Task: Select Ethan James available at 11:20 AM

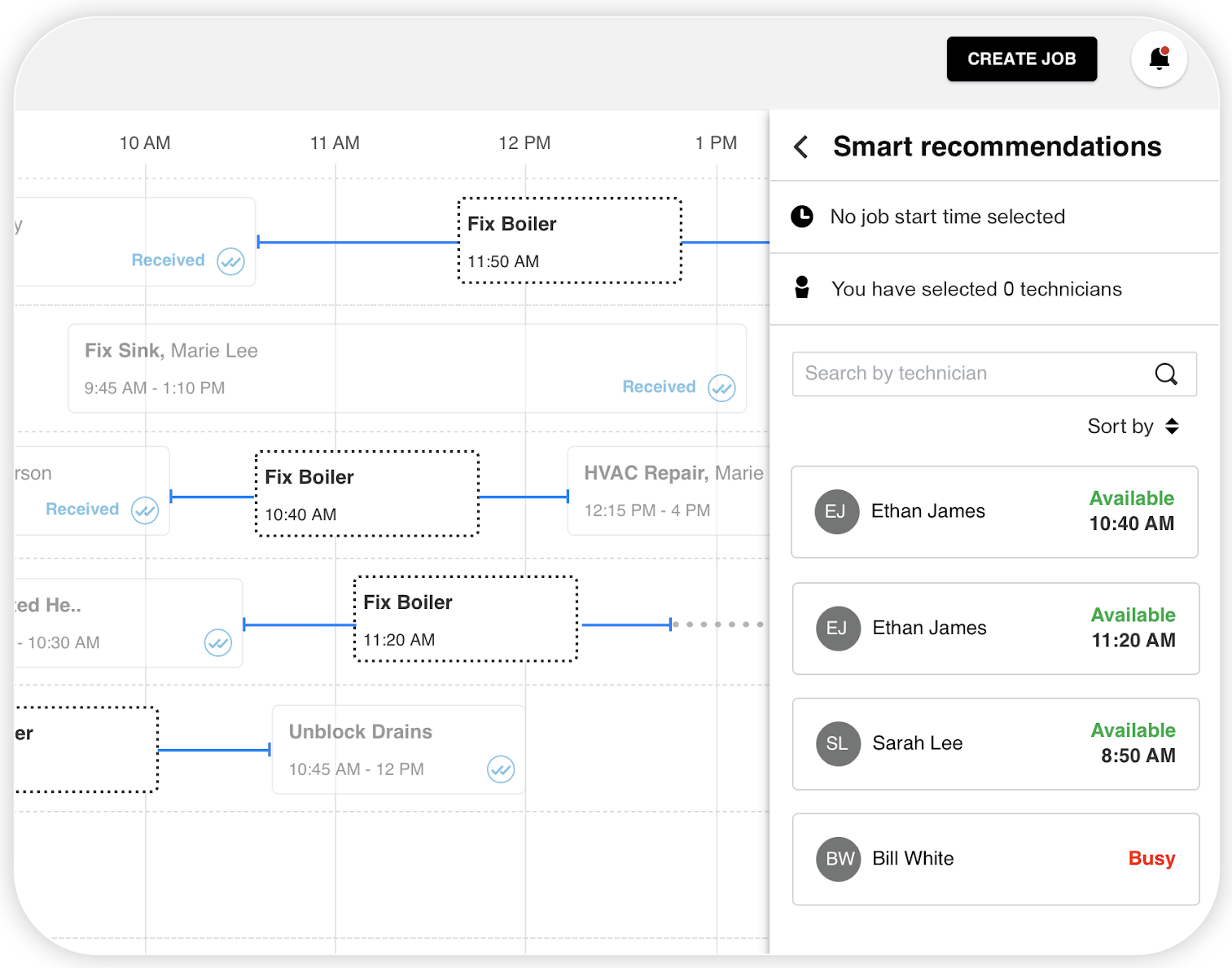Action: 995,629
